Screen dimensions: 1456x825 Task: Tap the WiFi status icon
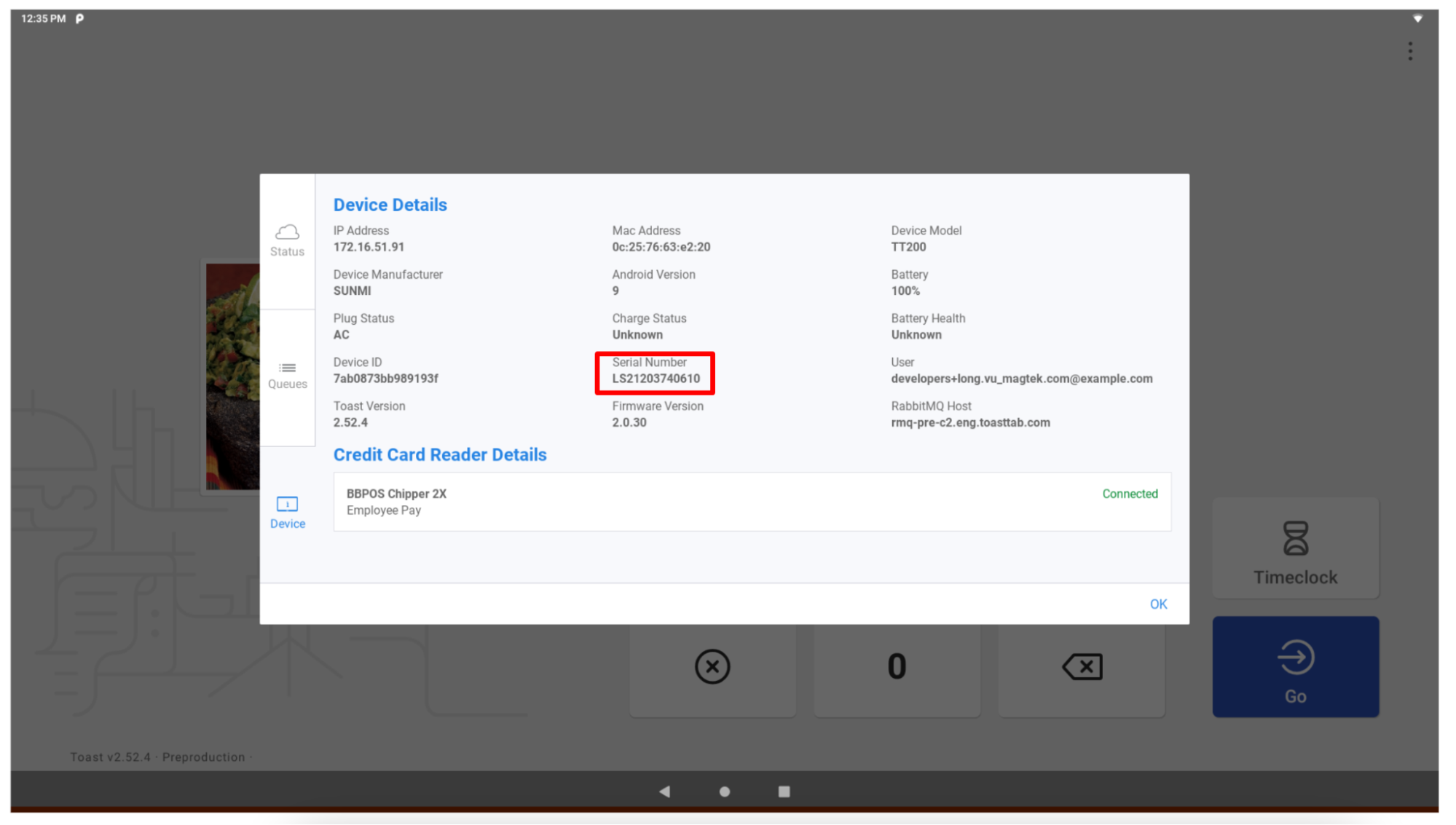(1418, 18)
